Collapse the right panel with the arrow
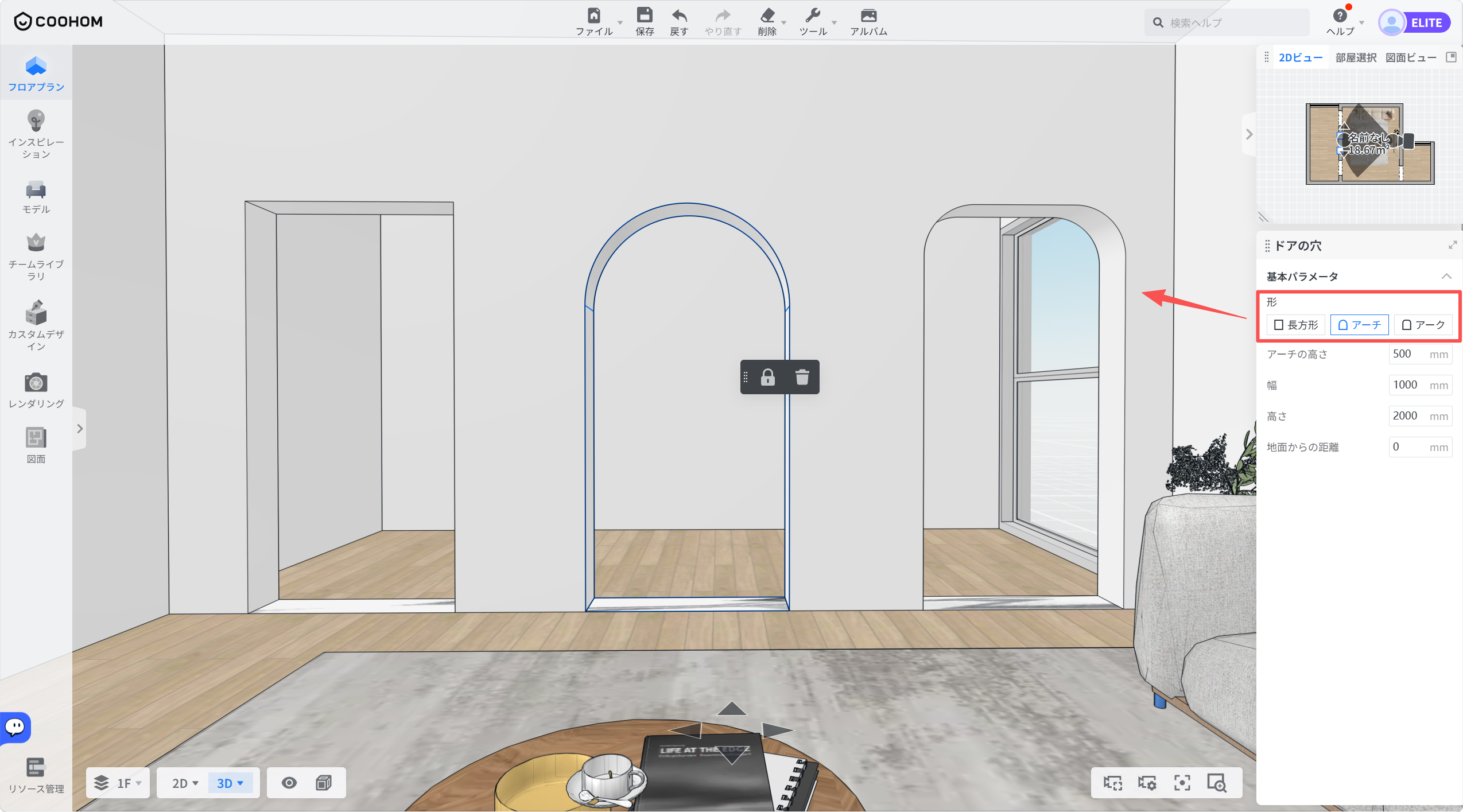1463x812 pixels. click(x=1249, y=134)
